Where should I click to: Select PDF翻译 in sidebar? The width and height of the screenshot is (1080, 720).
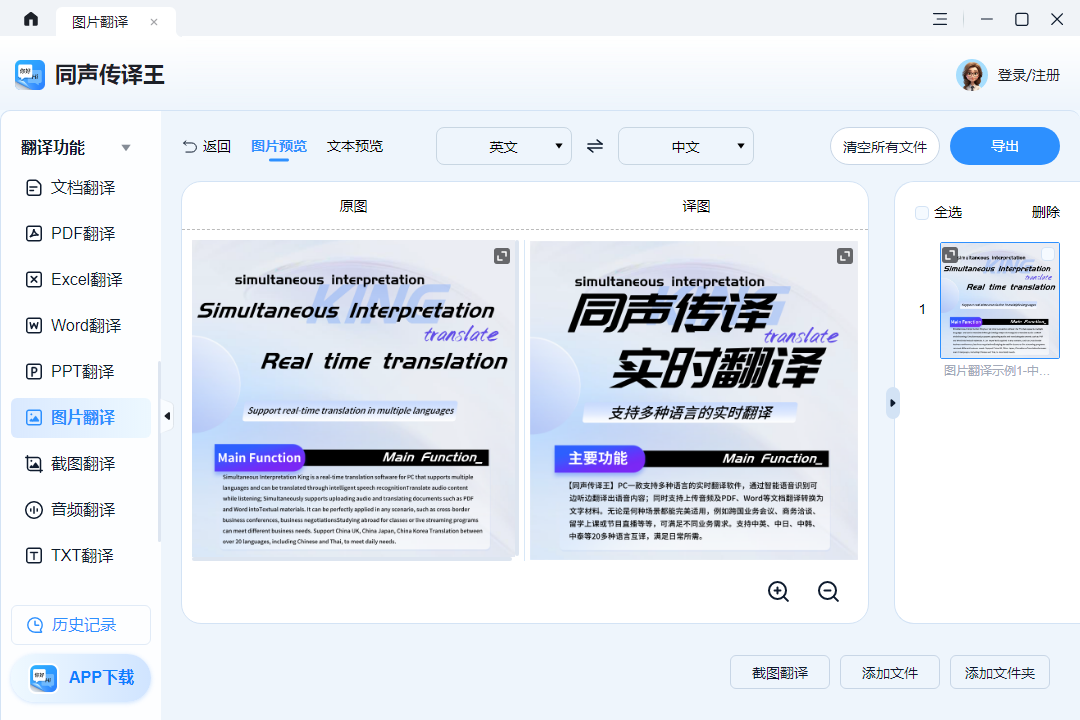pos(81,234)
